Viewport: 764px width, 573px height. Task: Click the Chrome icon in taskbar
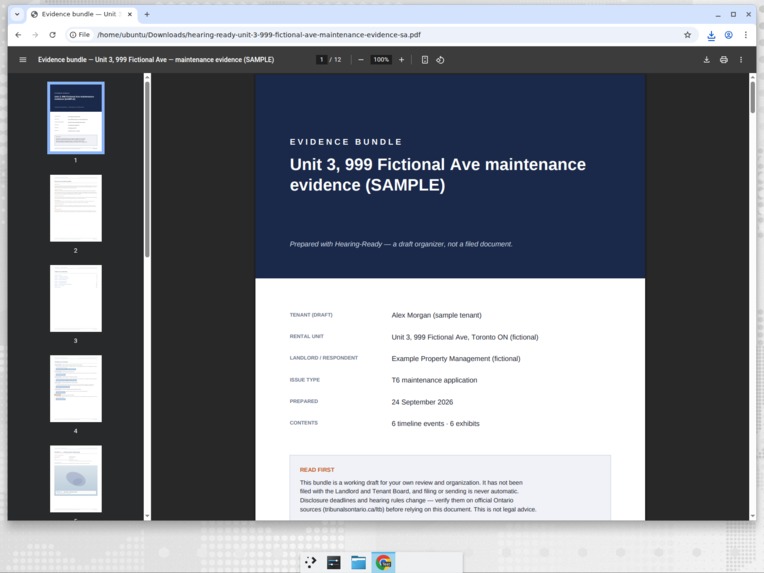click(x=383, y=562)
